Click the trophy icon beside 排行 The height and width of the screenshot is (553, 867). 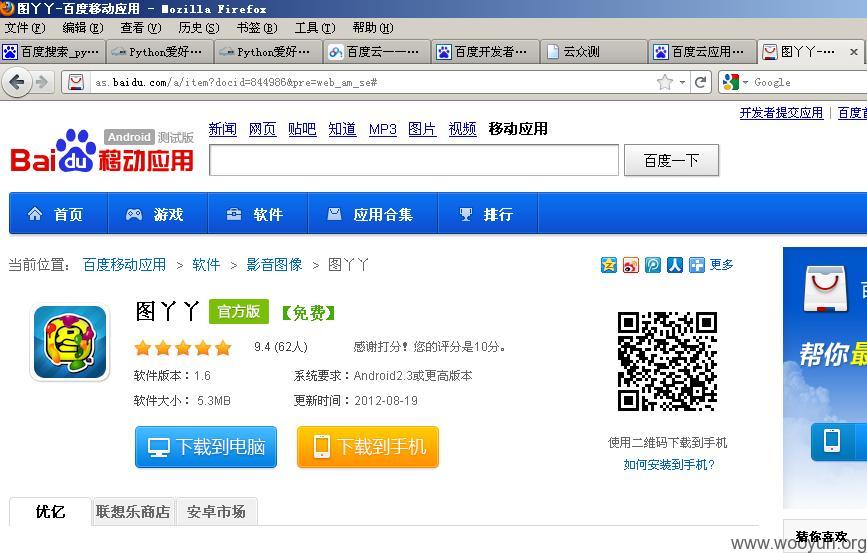(466, 214)
